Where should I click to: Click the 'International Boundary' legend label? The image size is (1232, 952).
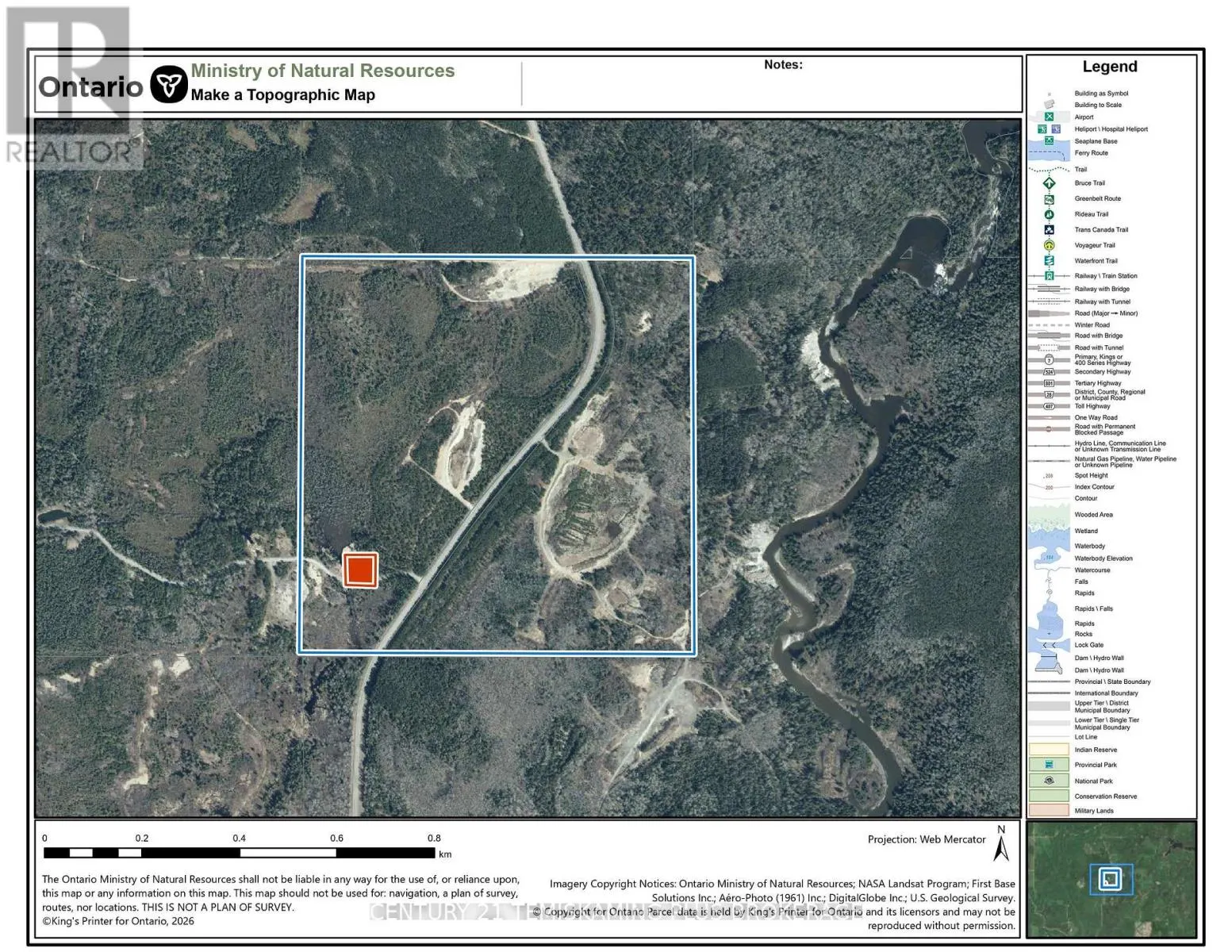pos(1106,693)
